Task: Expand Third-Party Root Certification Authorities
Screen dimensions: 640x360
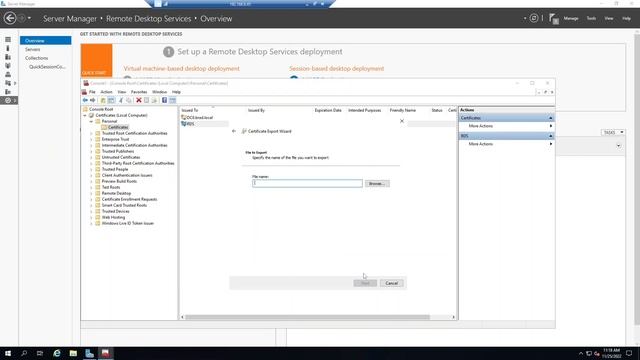Action: (x=91, y=163)
